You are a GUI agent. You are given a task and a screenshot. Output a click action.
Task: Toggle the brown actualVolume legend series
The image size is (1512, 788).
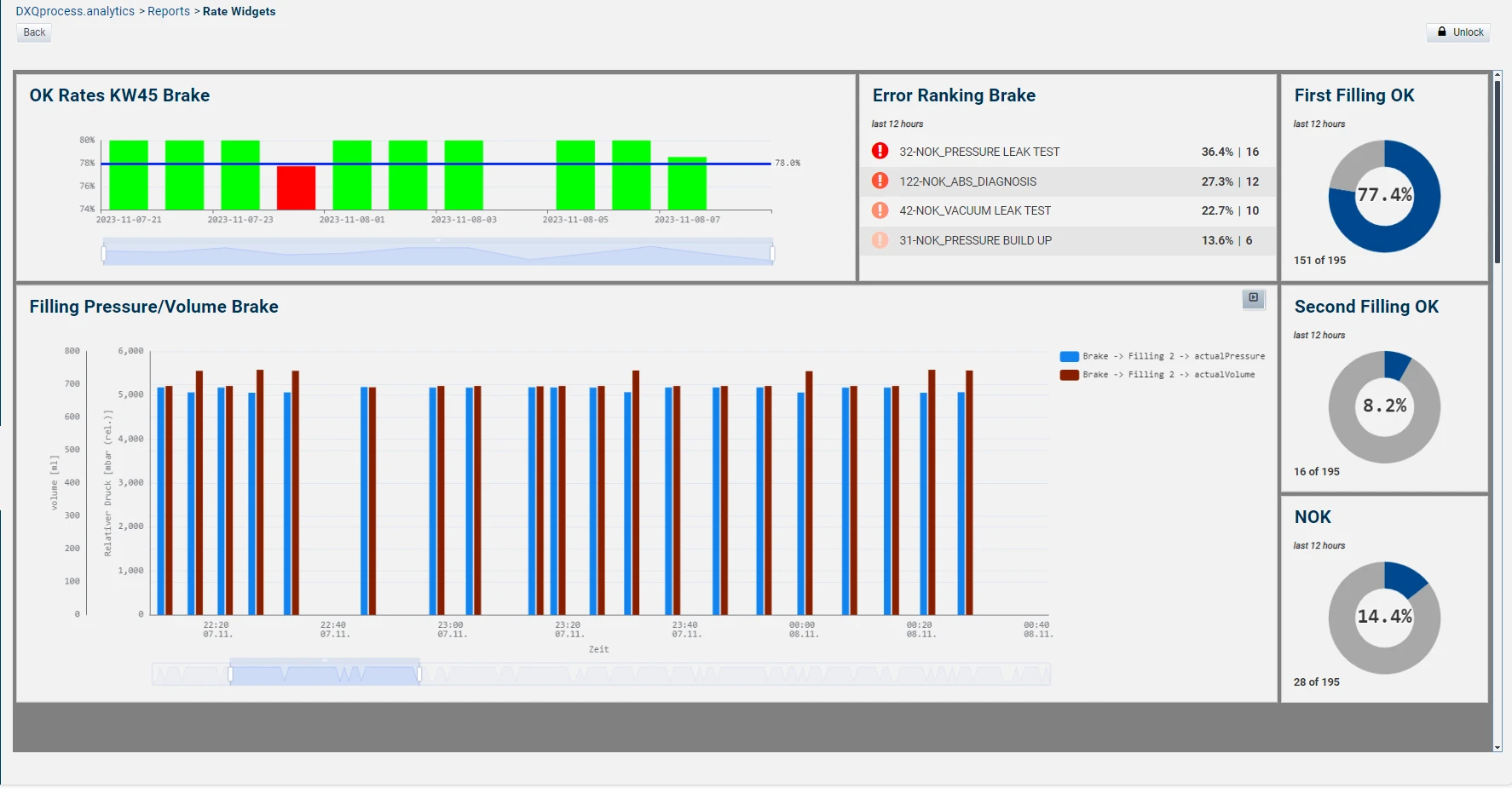(x=1157, y=375)
